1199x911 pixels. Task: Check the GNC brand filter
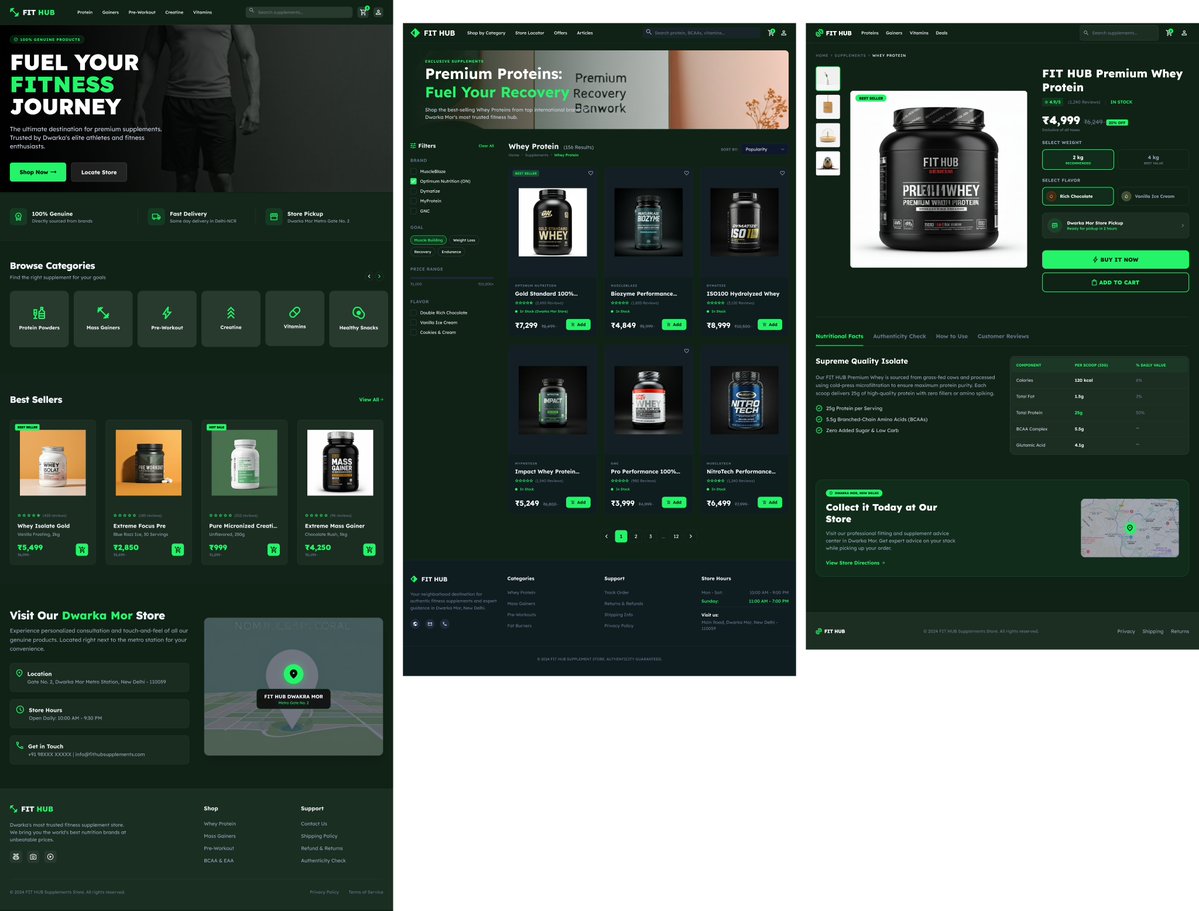tap(414, 211)
